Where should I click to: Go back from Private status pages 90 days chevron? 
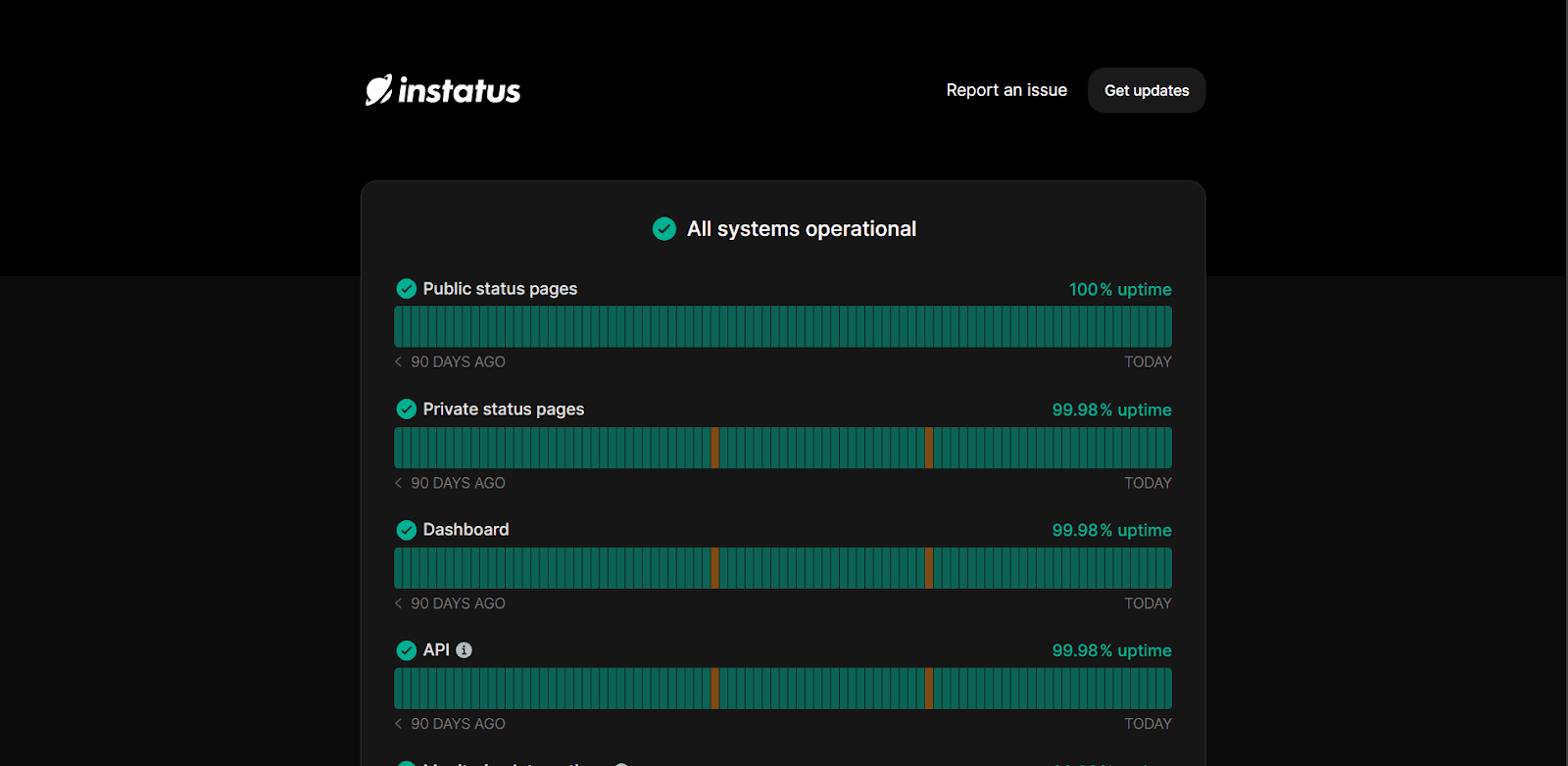pos(399,483)
